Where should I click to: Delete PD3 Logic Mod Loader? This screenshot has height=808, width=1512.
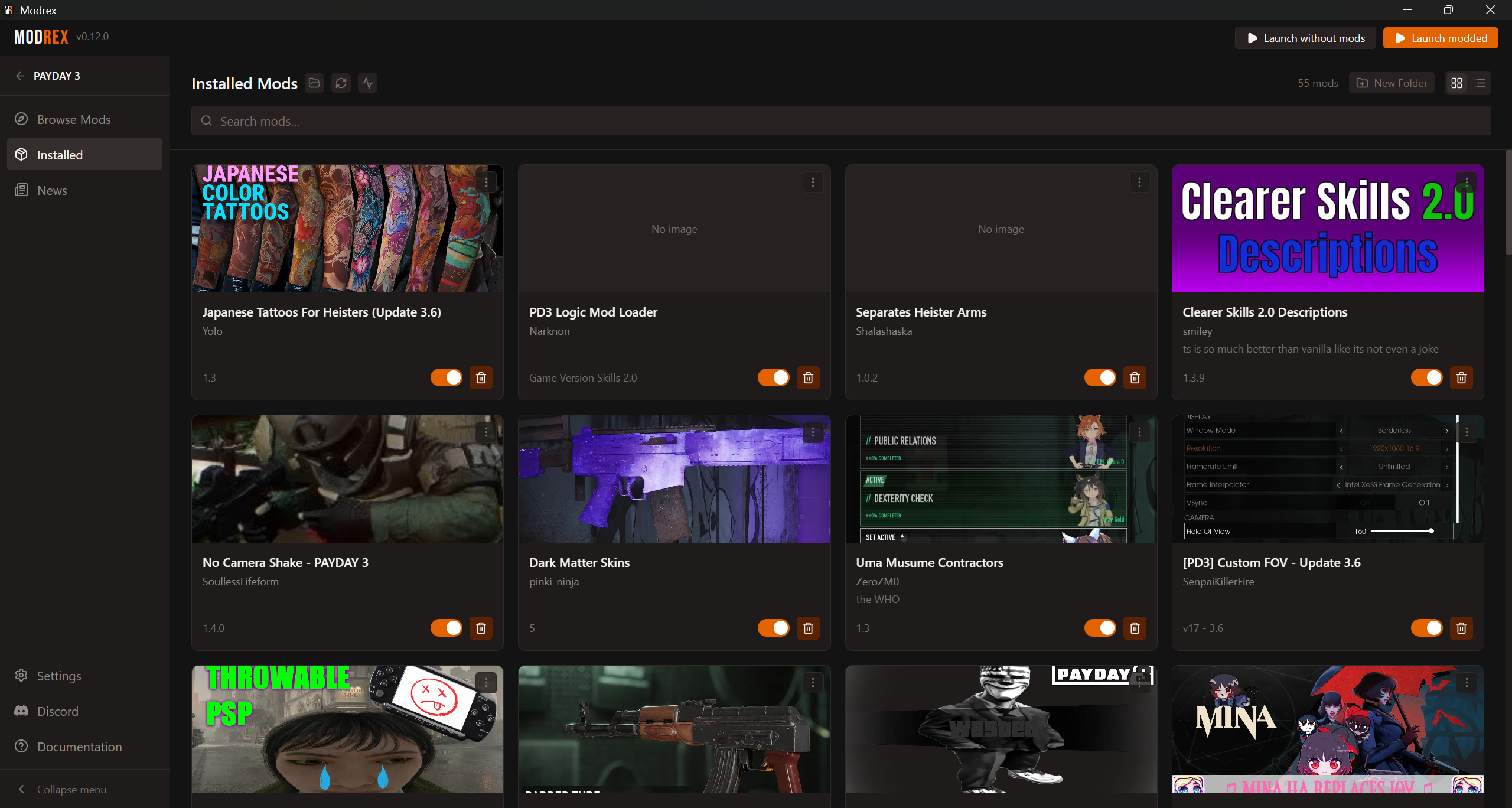tap(808, 377)
